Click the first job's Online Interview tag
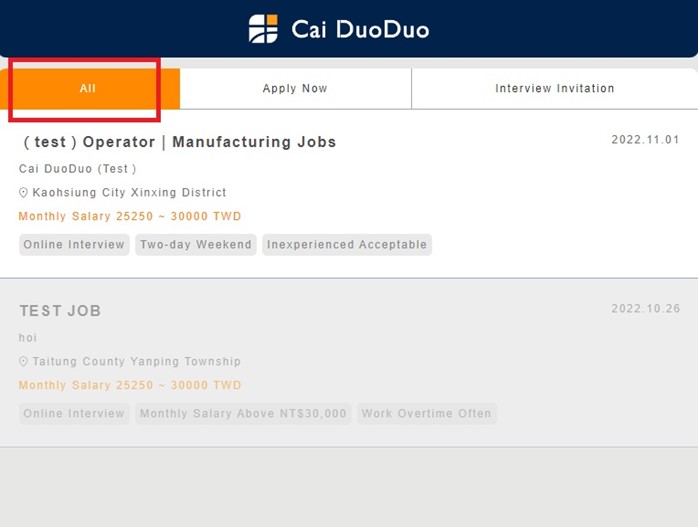698x527 pixels. [74, 245]
